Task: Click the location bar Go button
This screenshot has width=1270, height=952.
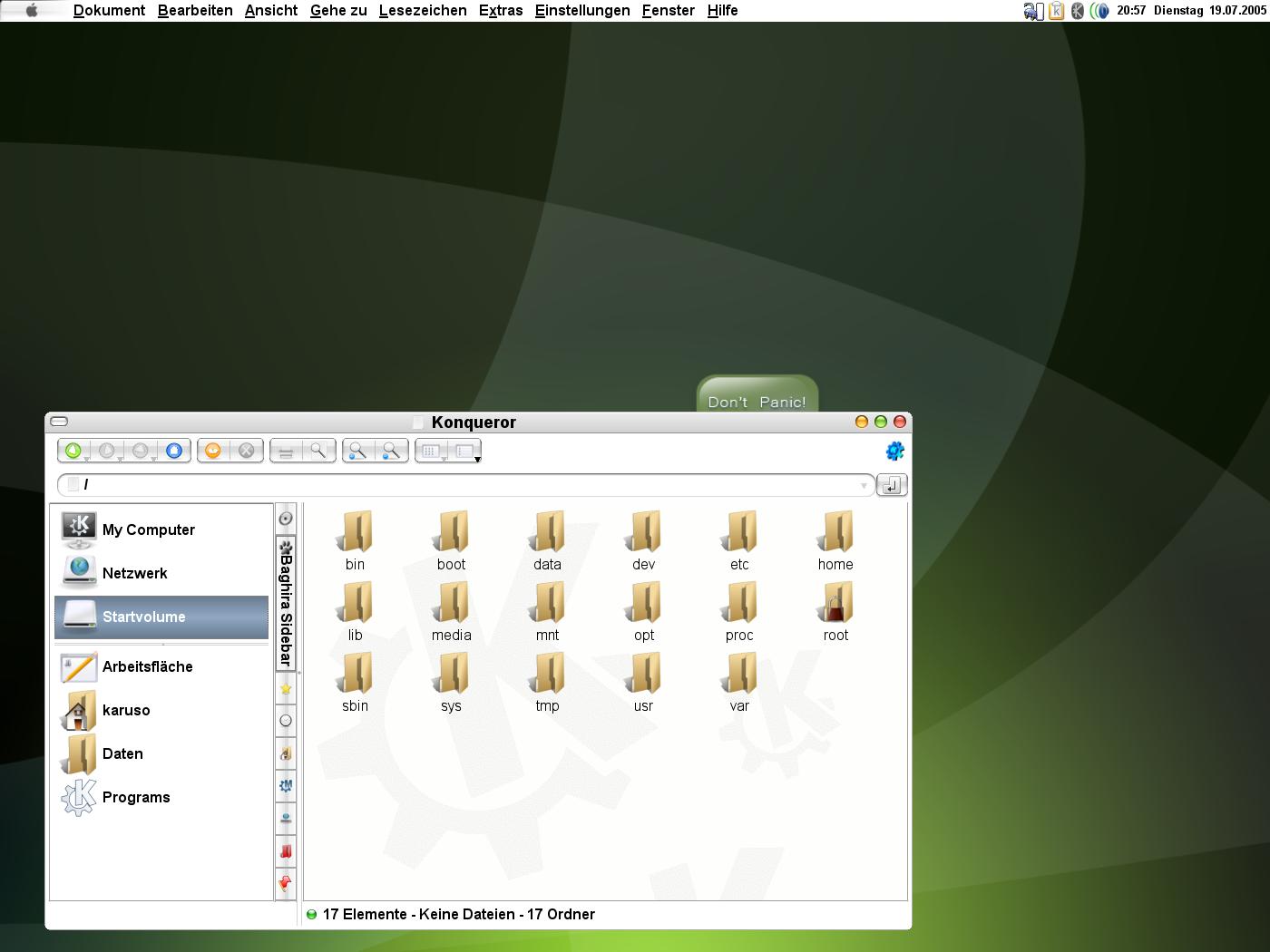Action: (892, 485)
